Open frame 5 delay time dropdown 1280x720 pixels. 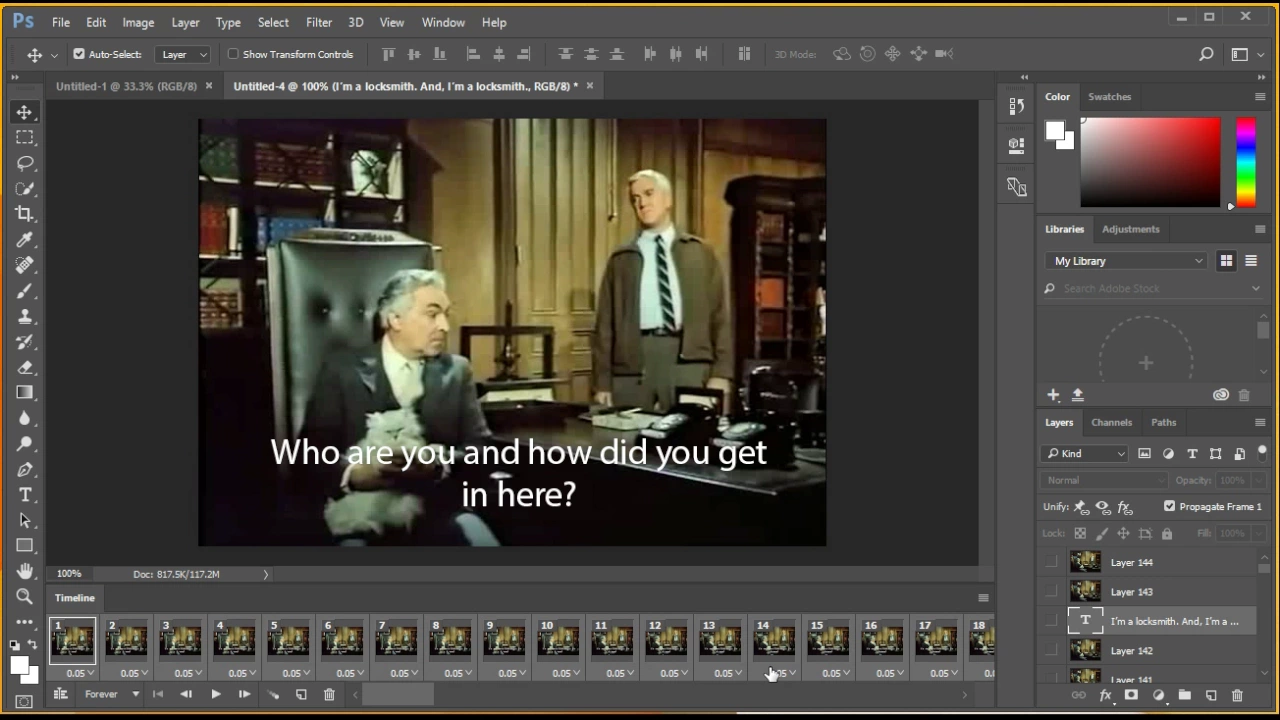(295, 673)
